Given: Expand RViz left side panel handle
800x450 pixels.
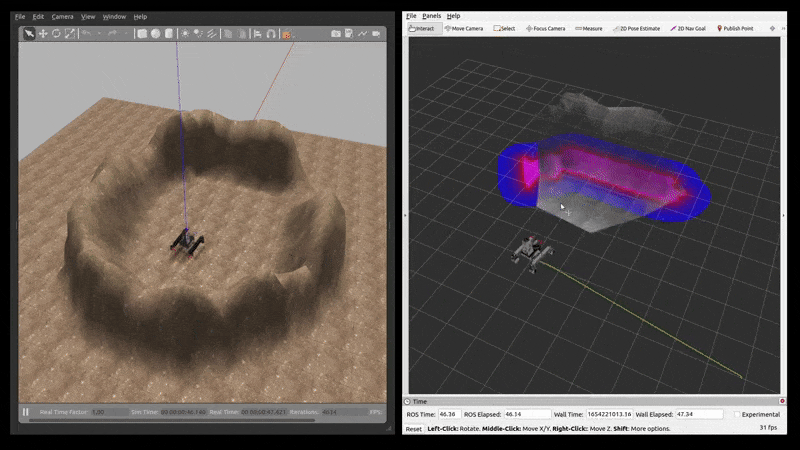Looking at the screenshot, I should 406,215.
